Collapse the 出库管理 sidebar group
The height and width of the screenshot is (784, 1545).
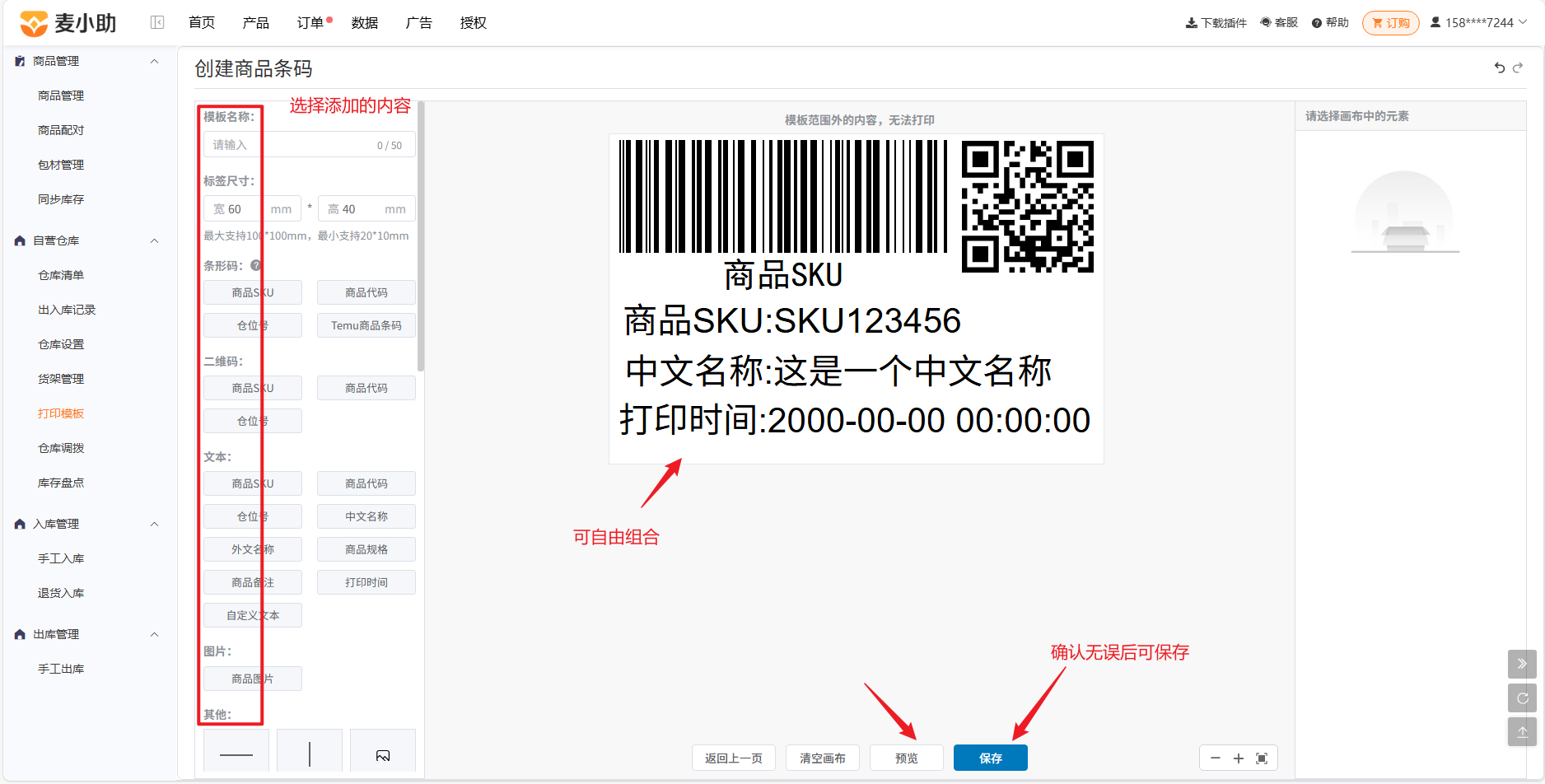tap(154, 634)
